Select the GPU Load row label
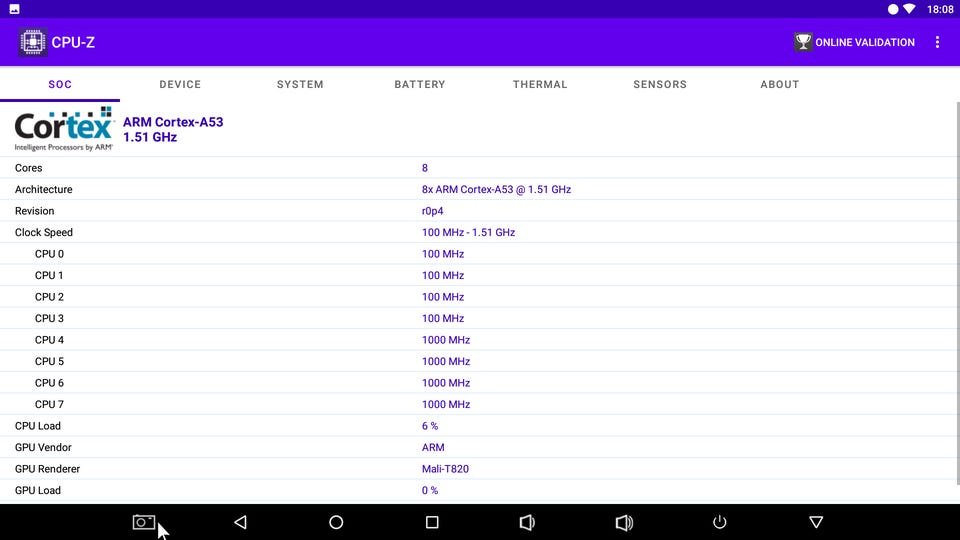Screen dimensions: 960x540 [x=37, y=490]
